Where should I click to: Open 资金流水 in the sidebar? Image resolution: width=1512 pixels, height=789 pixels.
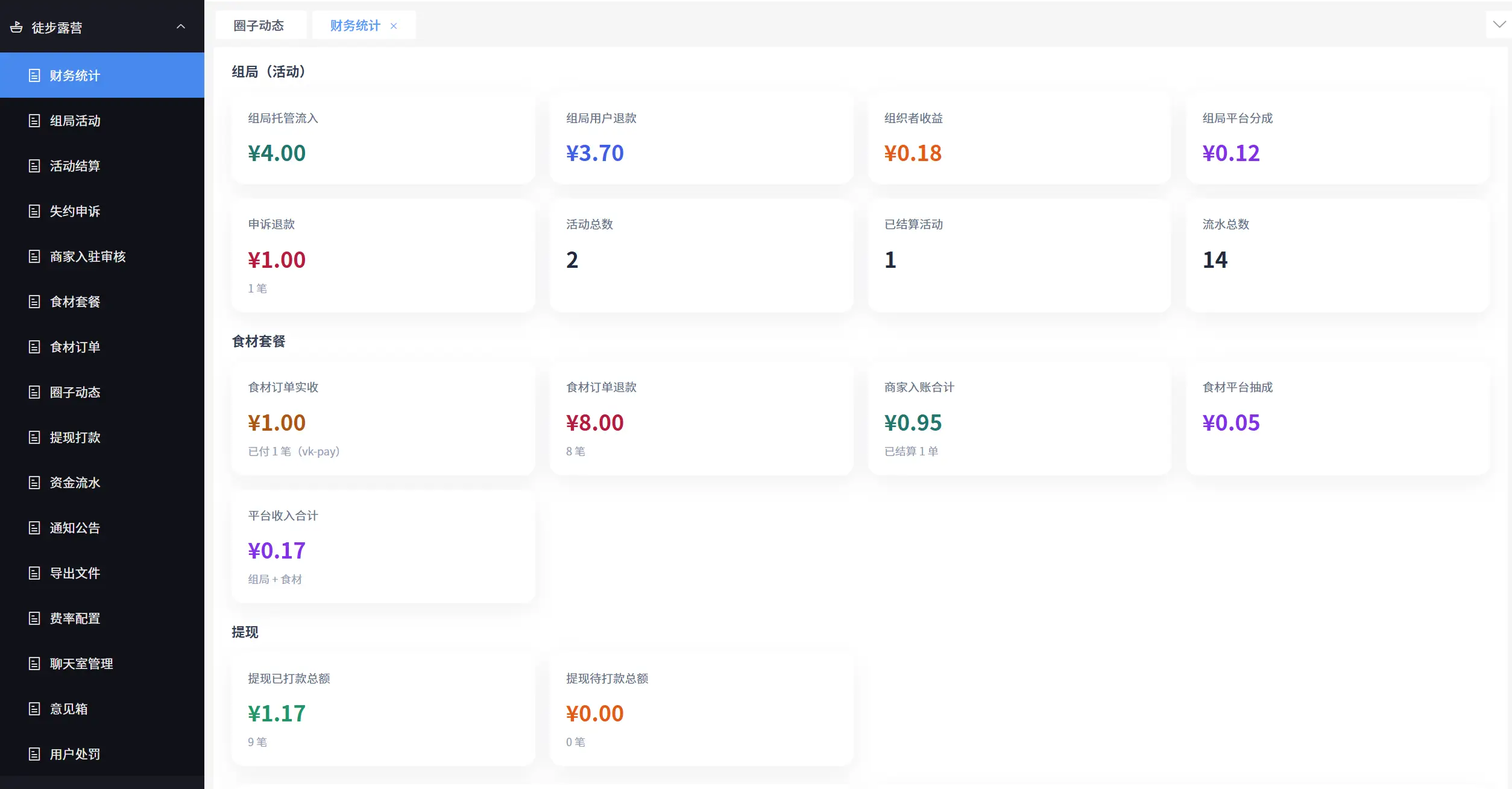pyautogui.click(x=102, y=483)
